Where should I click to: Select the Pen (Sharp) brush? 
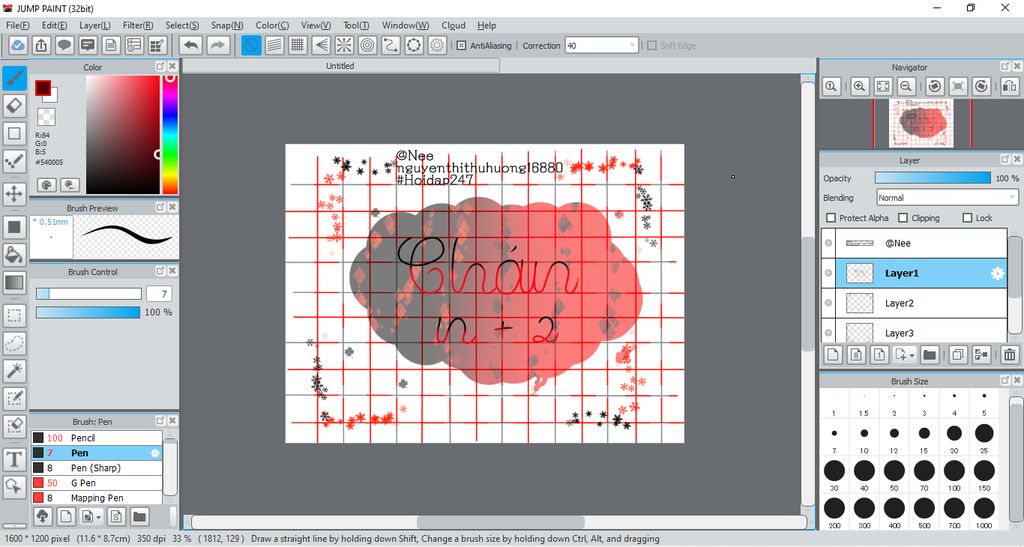point(97,468)
